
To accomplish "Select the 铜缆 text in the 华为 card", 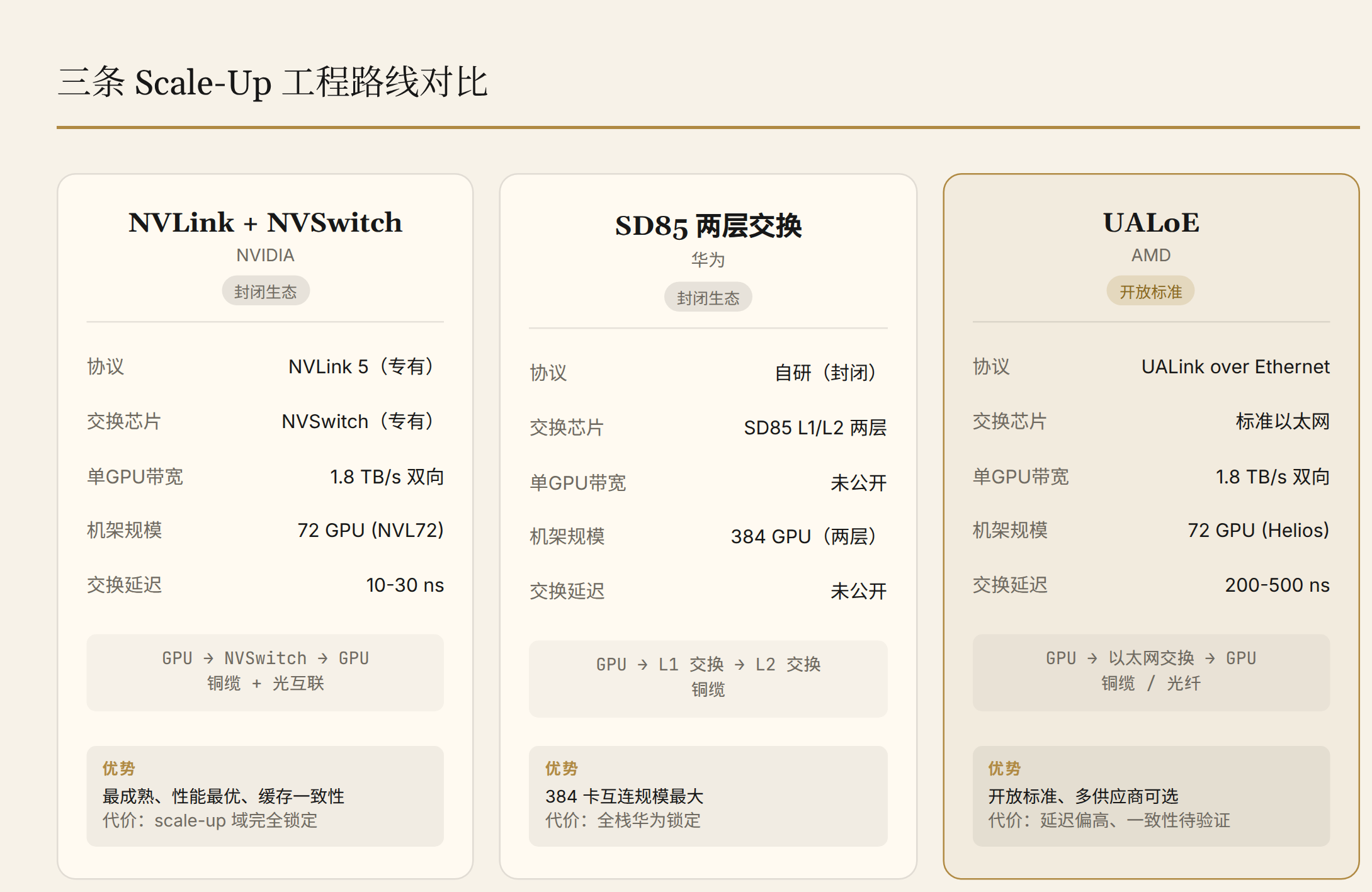I will pos(708,689).
